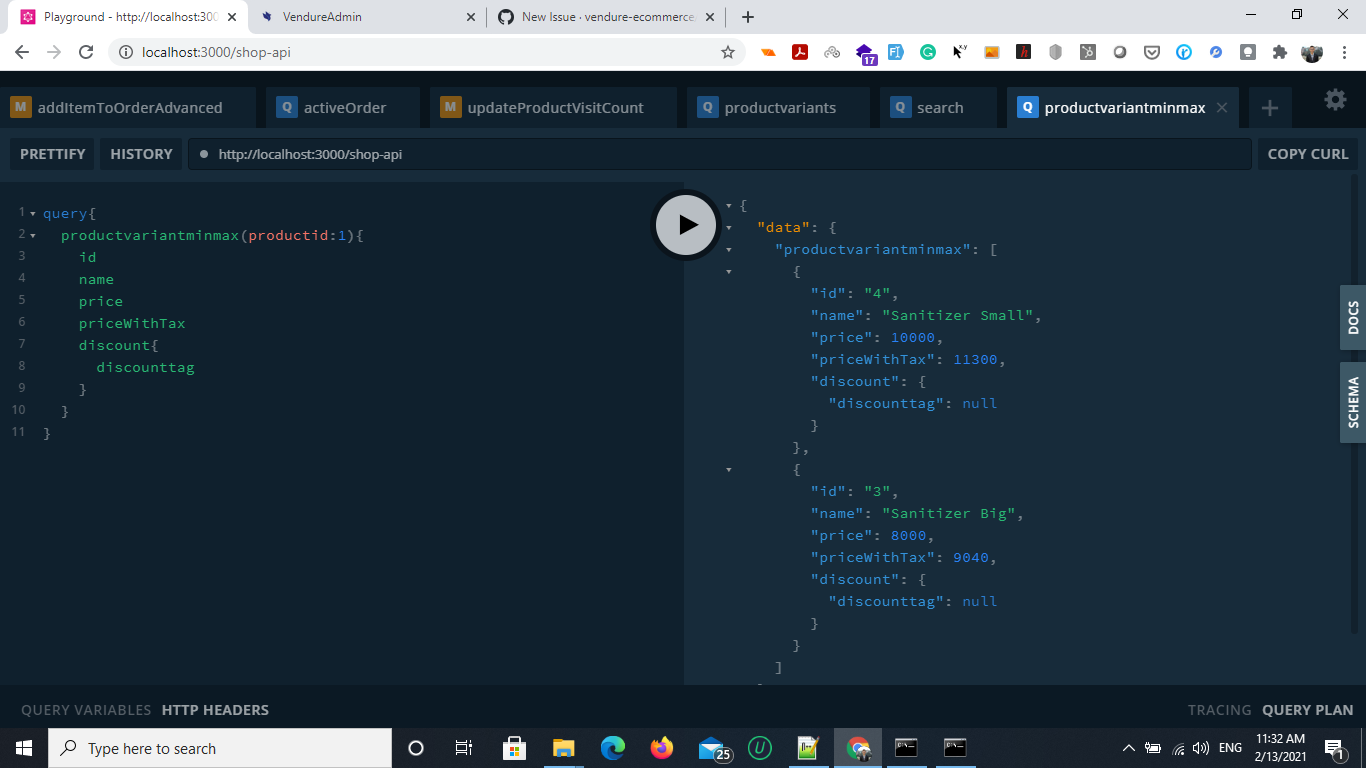Close the productvariantminmax tab

pos(1221,107)
